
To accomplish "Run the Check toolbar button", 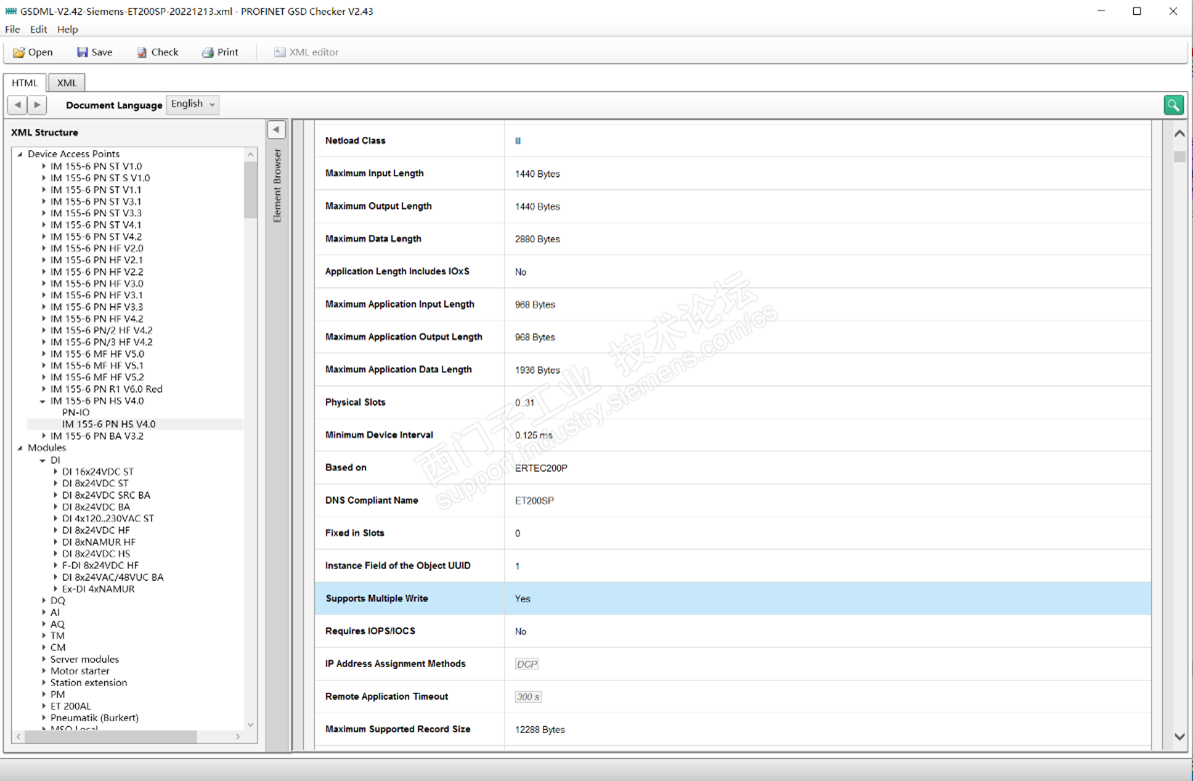I will (157, 53).
